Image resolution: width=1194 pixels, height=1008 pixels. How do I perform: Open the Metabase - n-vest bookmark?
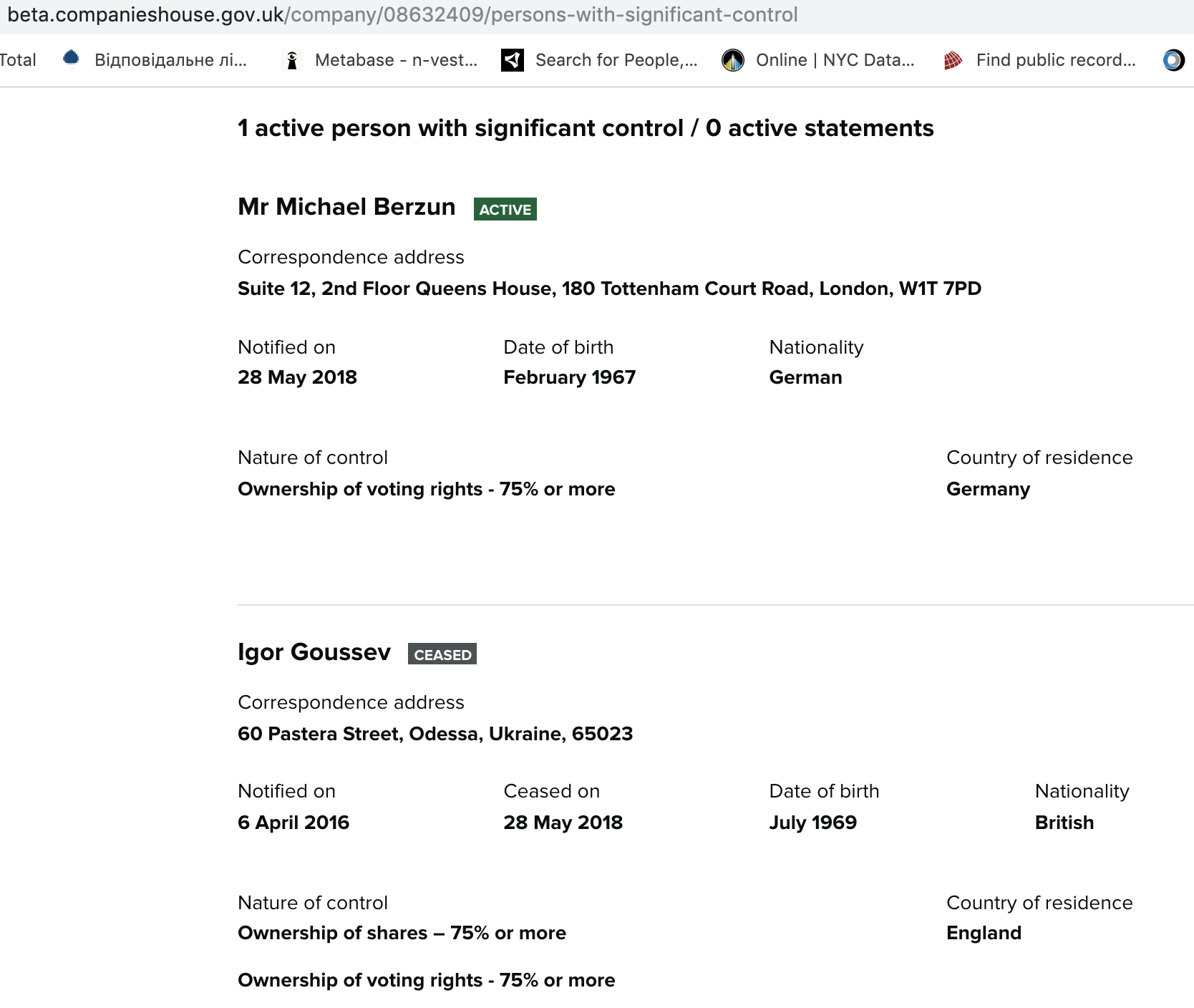(396, 60)
